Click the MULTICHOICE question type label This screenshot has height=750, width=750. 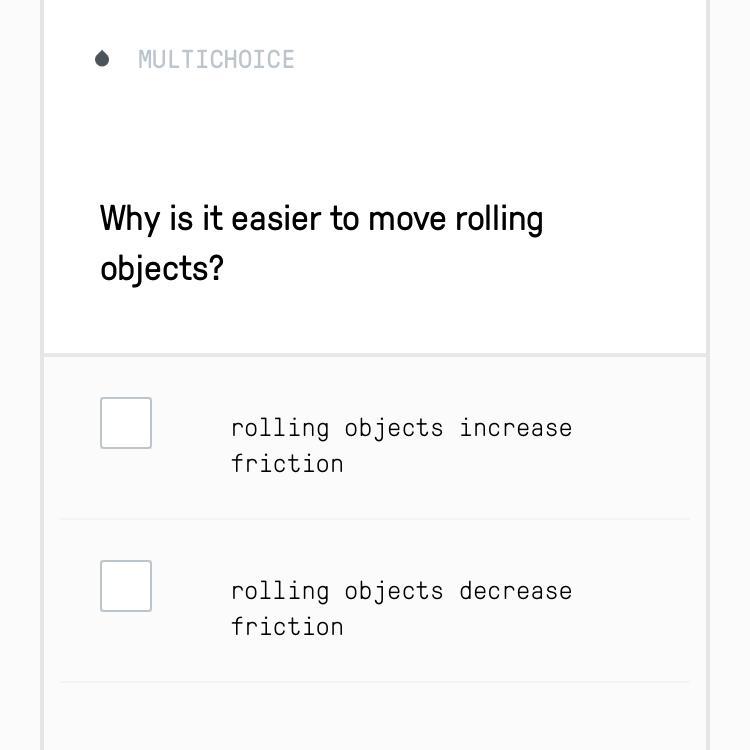click(x=216, y=60)
